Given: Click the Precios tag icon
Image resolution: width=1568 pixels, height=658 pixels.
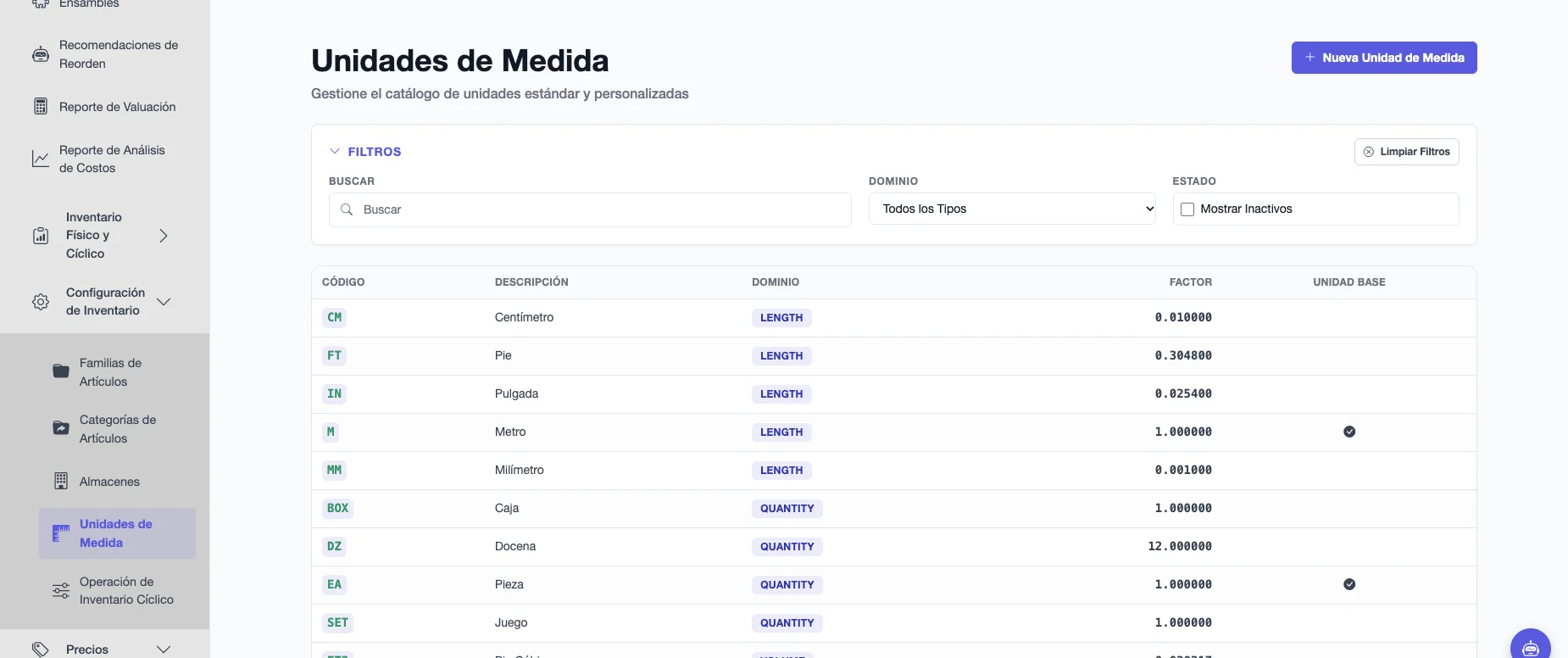Looking at the screenshot, I should (41, 650).
